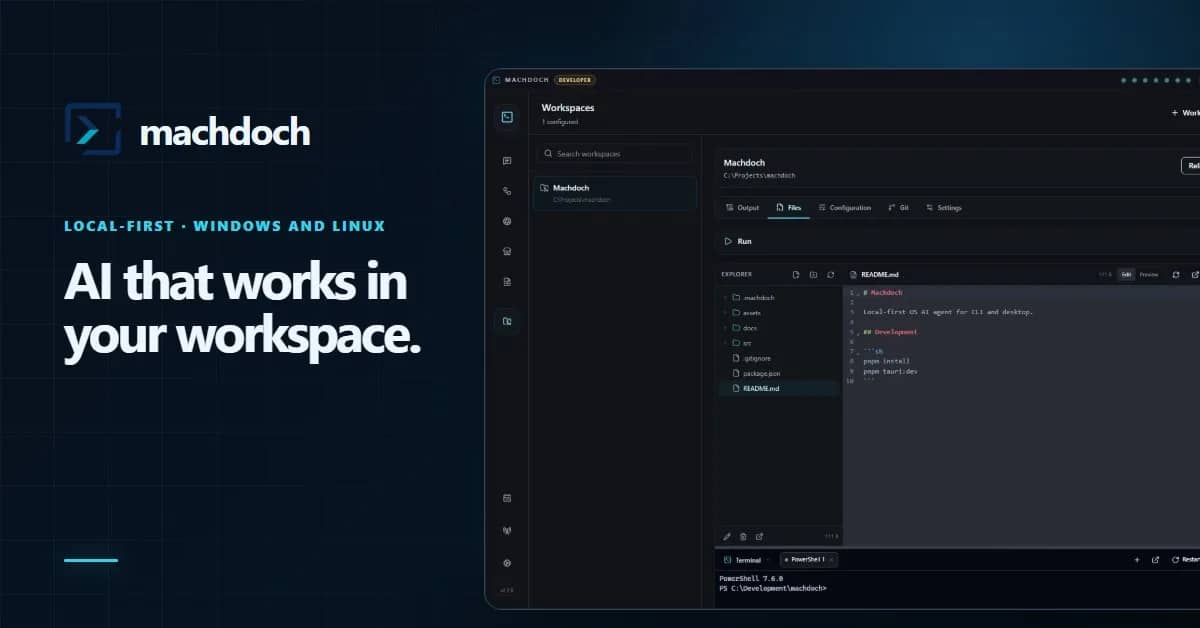Click the C:\Projects\machdoch path text
This screenshot has height=628, width=1200.
(759, 175)
